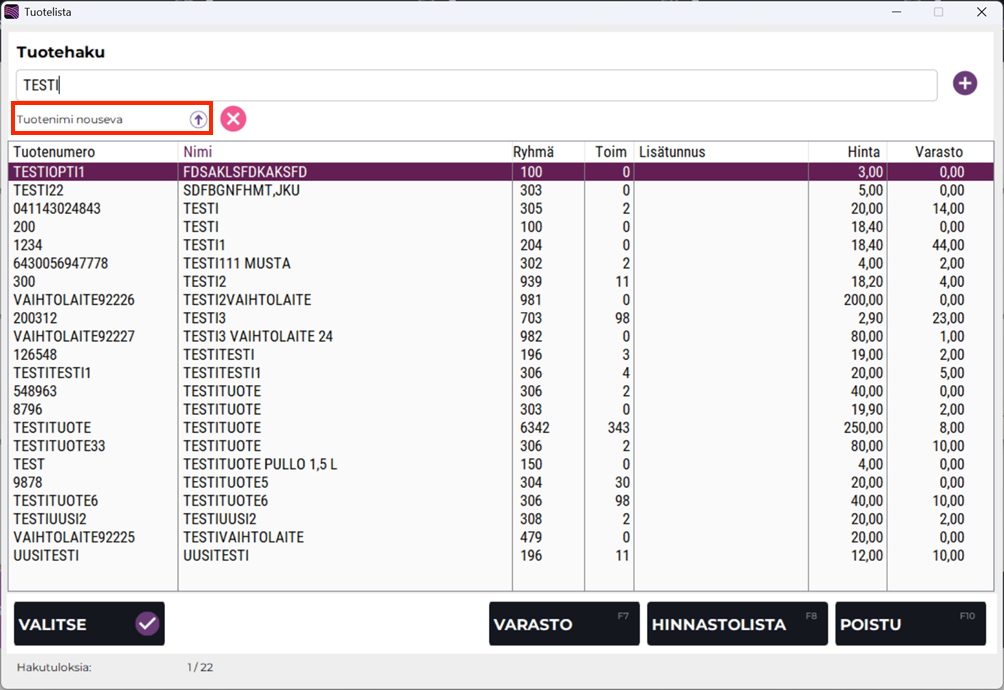Clear the sort with pink X icon
This screenshot has width=1004, height=690.
(x=233, y=119)
